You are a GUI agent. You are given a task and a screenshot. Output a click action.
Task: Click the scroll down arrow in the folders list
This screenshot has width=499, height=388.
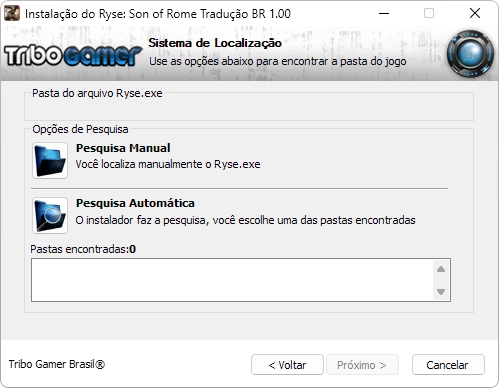(x=441, y=292)
